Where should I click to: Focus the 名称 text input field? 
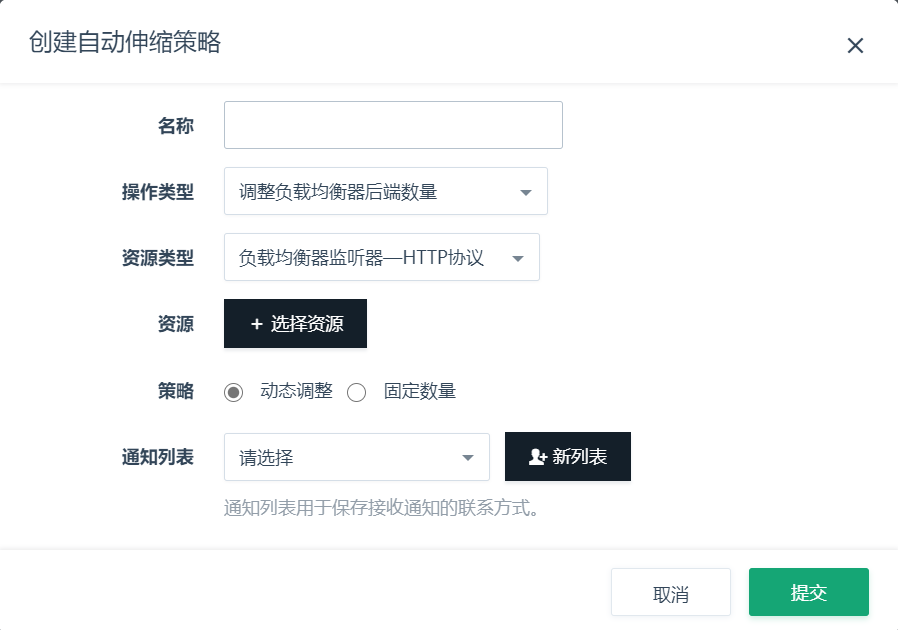[x=393, y=125]
